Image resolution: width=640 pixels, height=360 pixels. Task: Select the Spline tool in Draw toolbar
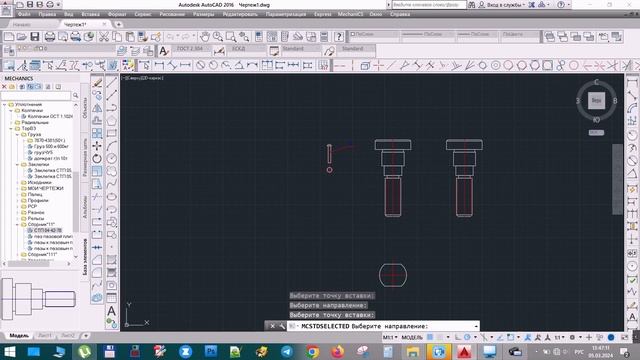(112, 184)
